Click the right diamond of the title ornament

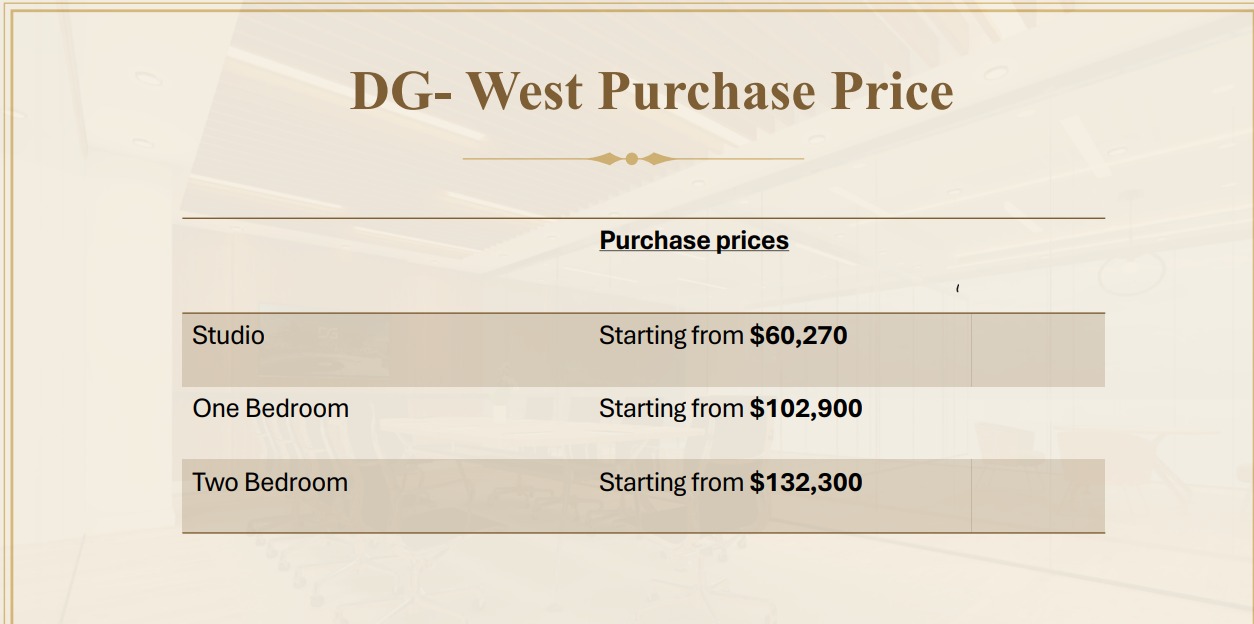(x=657, y=158)
